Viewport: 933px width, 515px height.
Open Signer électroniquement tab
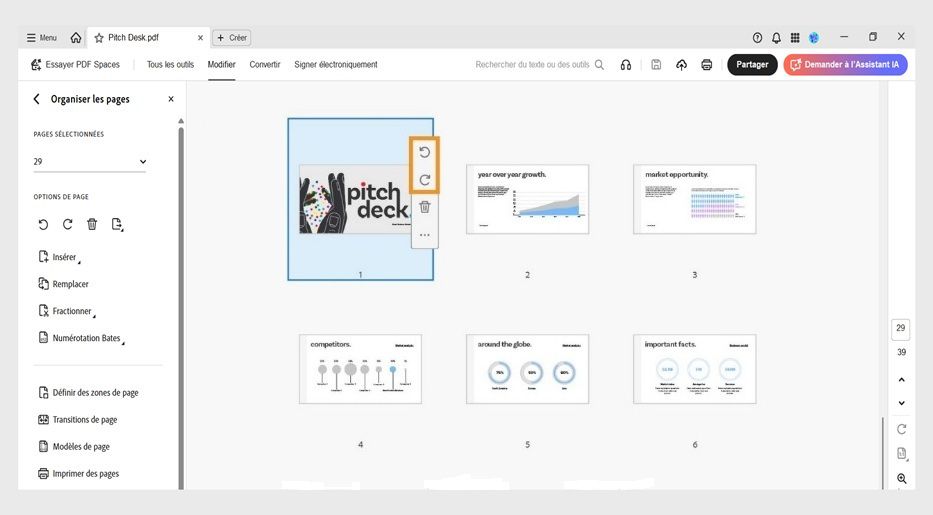pos(336,64)
